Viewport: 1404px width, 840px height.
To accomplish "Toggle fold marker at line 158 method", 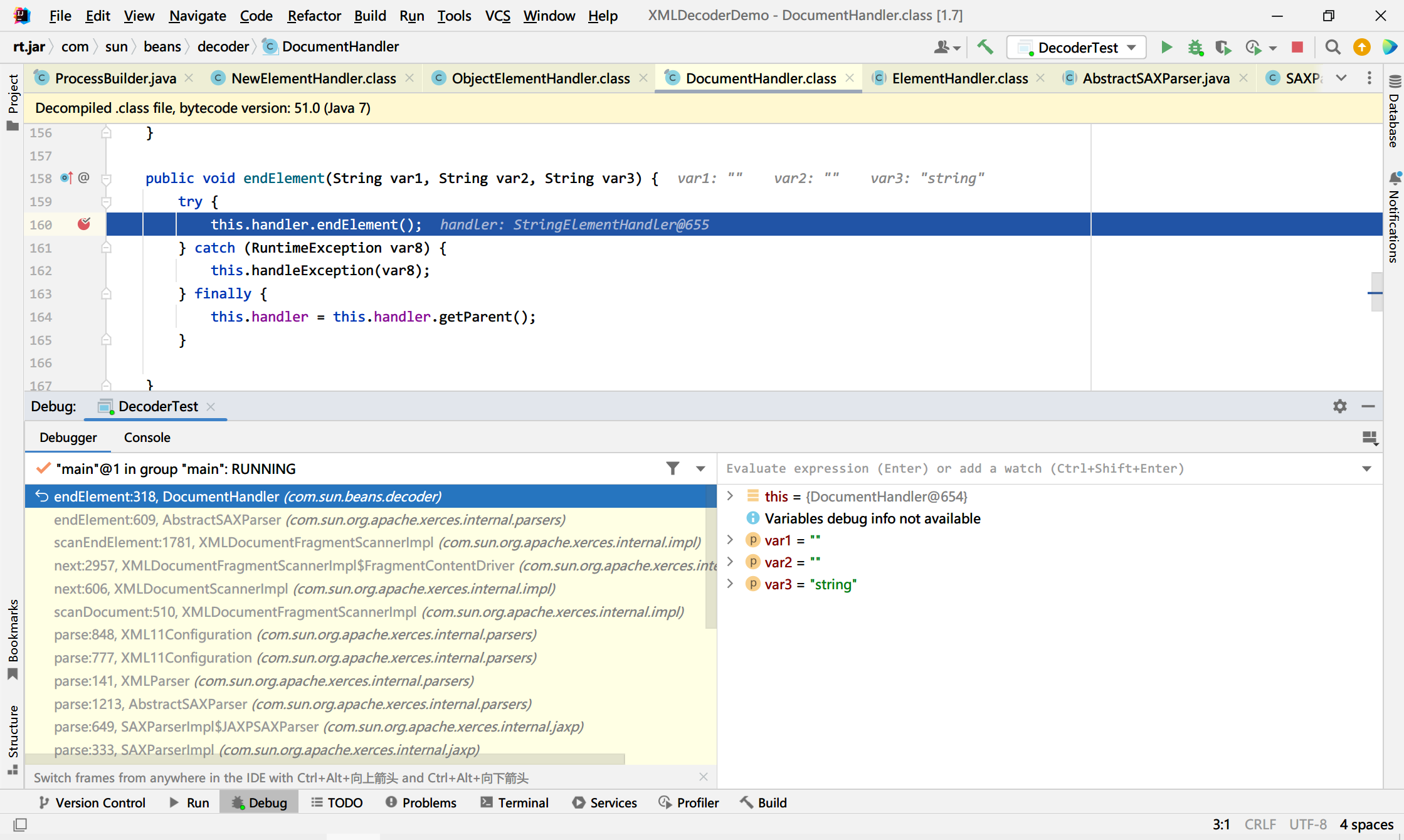I will [x=106, y=179].
